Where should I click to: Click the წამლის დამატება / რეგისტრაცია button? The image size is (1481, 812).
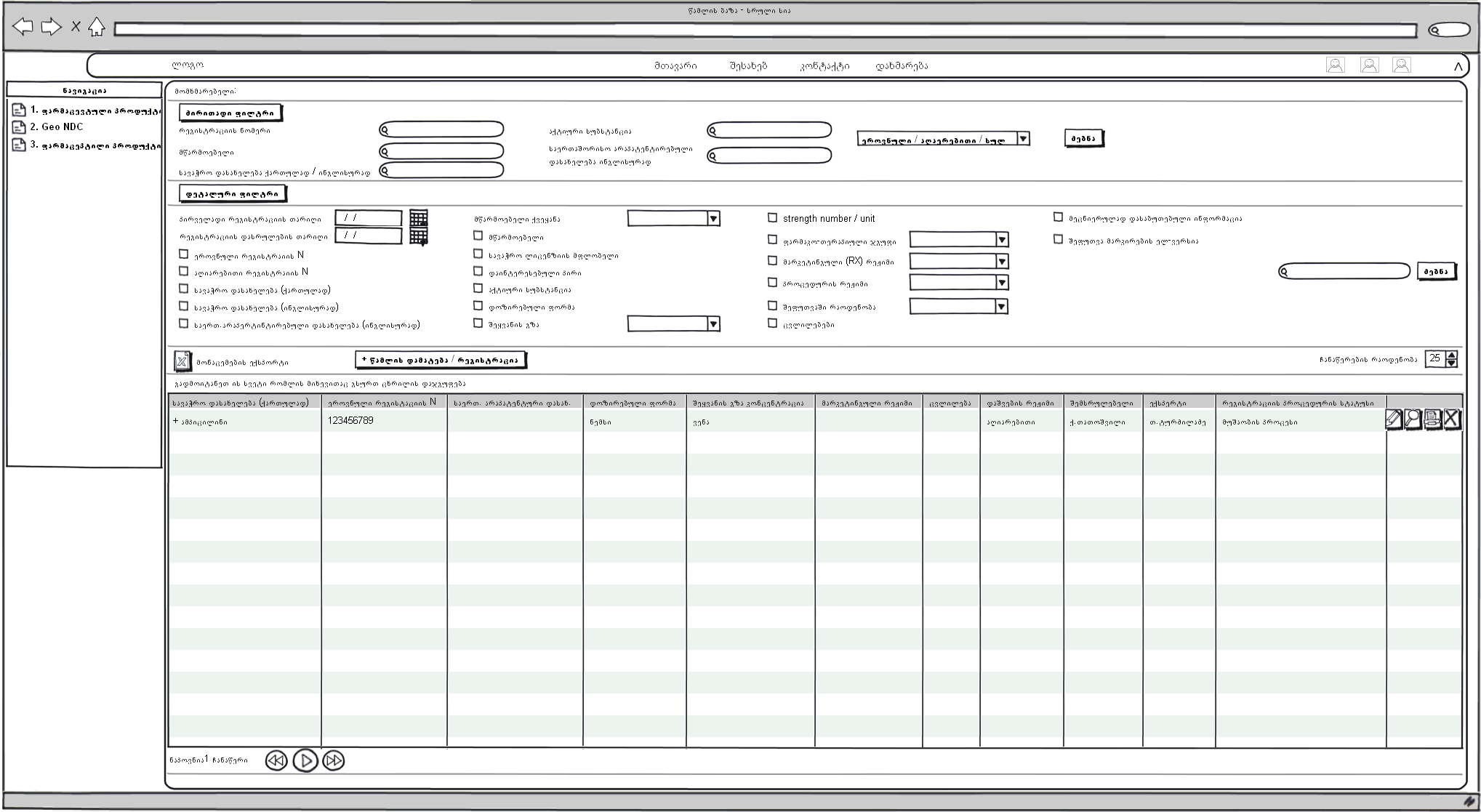point(440,360)
